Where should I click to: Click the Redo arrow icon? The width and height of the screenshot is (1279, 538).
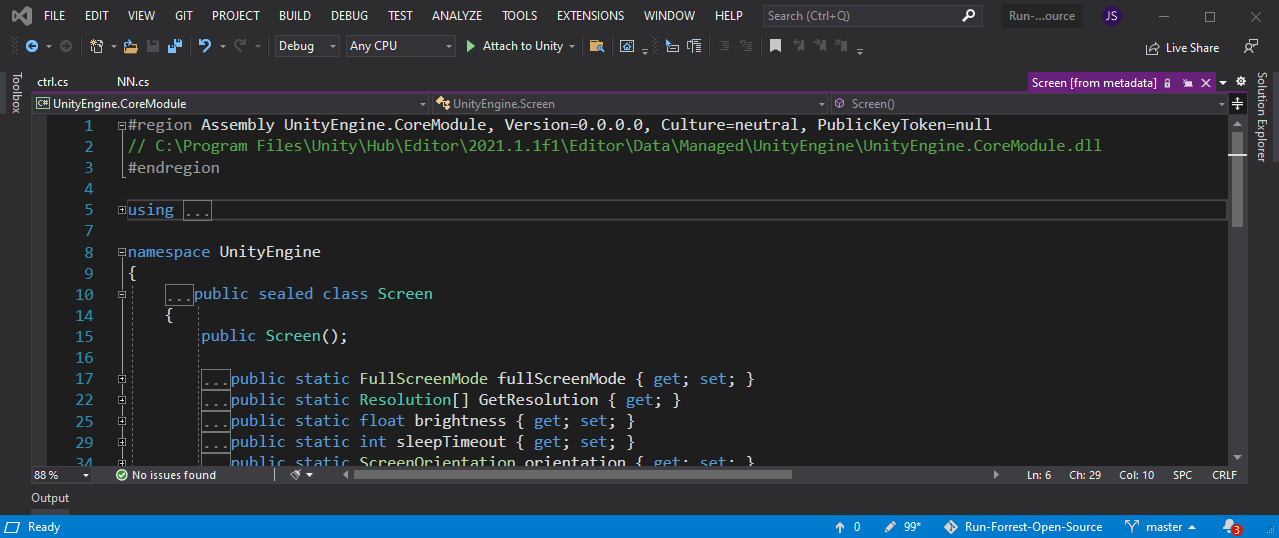(240, 46)
